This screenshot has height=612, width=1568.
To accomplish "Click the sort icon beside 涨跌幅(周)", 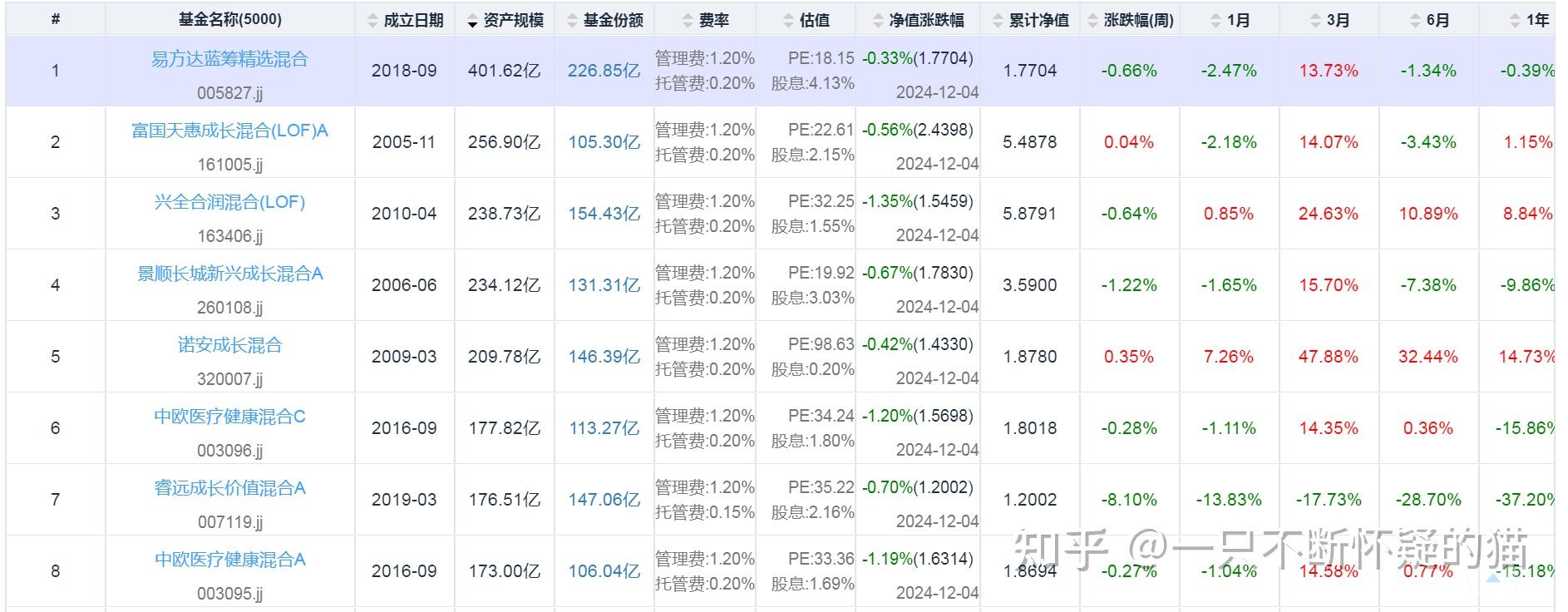I will pyautogui.click(x=1091, y=18).
